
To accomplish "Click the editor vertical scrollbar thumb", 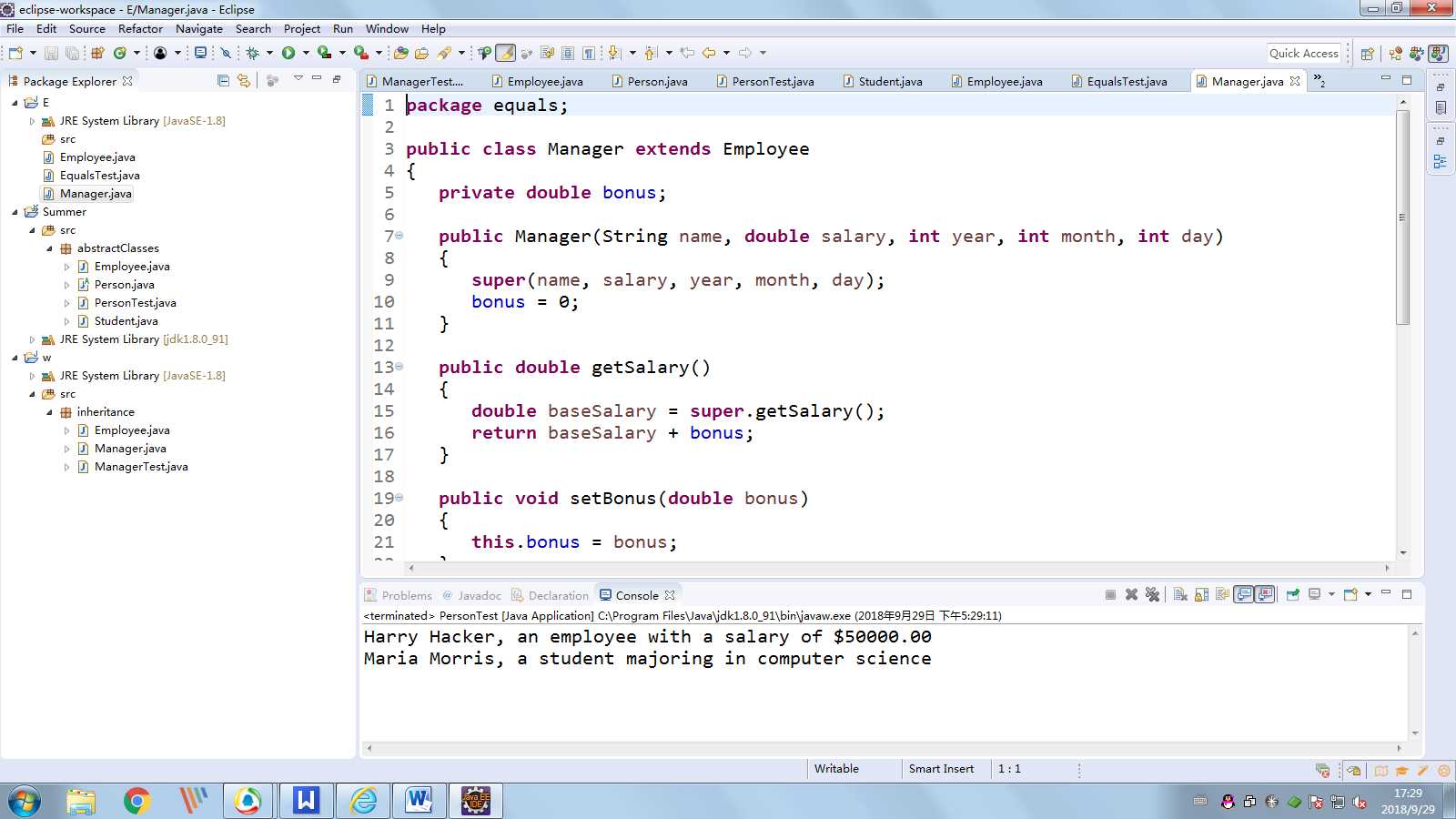I will point(1402,217).
